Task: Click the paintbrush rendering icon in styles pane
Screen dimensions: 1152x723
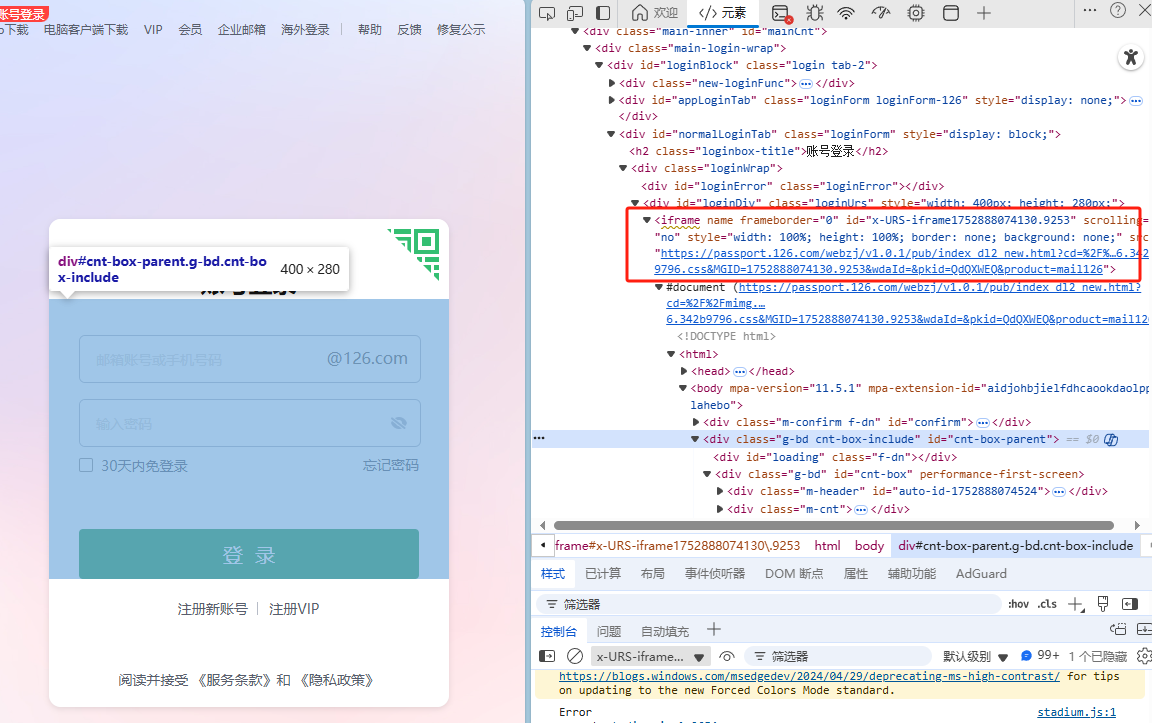Action: (1103, 604)
